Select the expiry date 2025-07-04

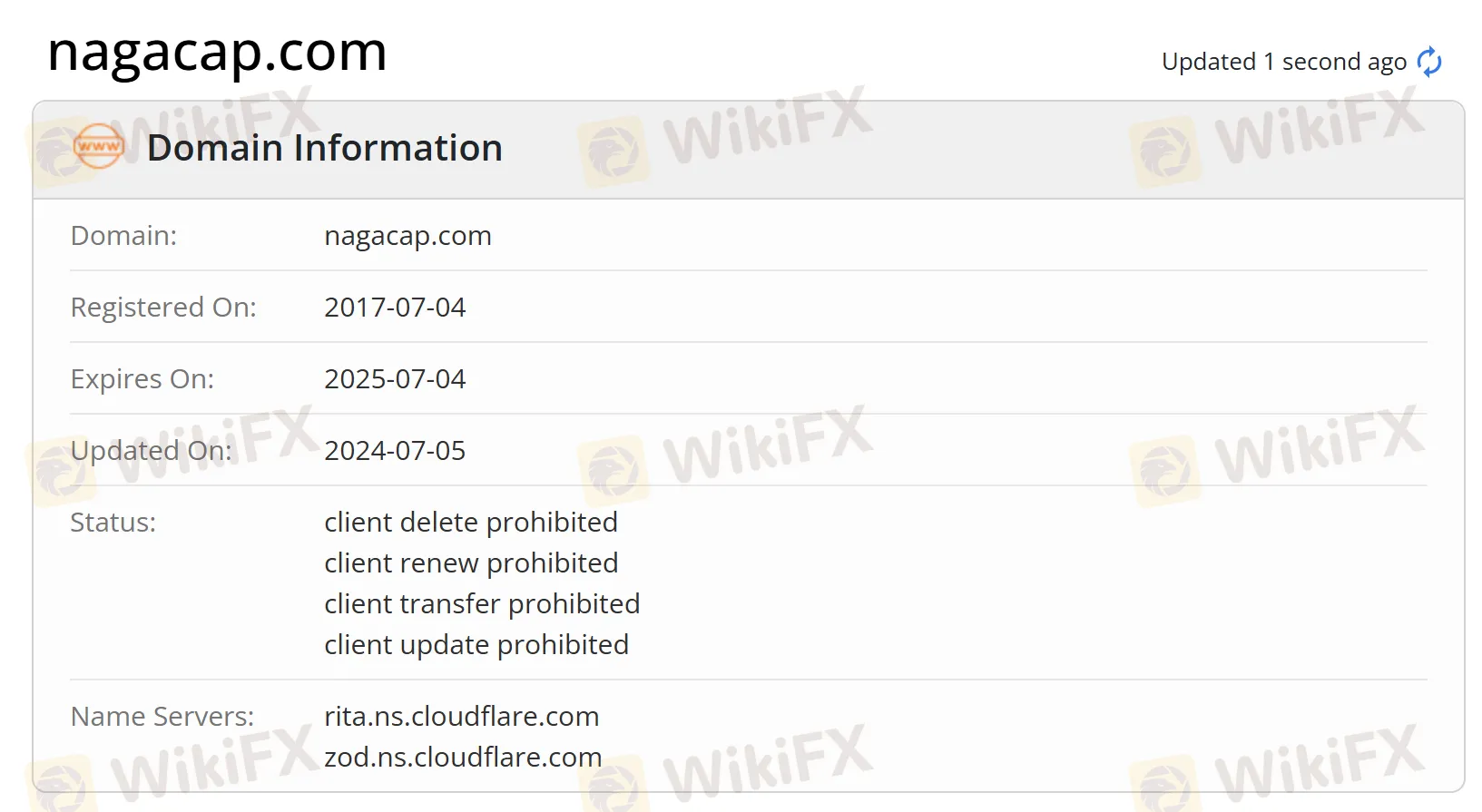click(x=395, y=379)
